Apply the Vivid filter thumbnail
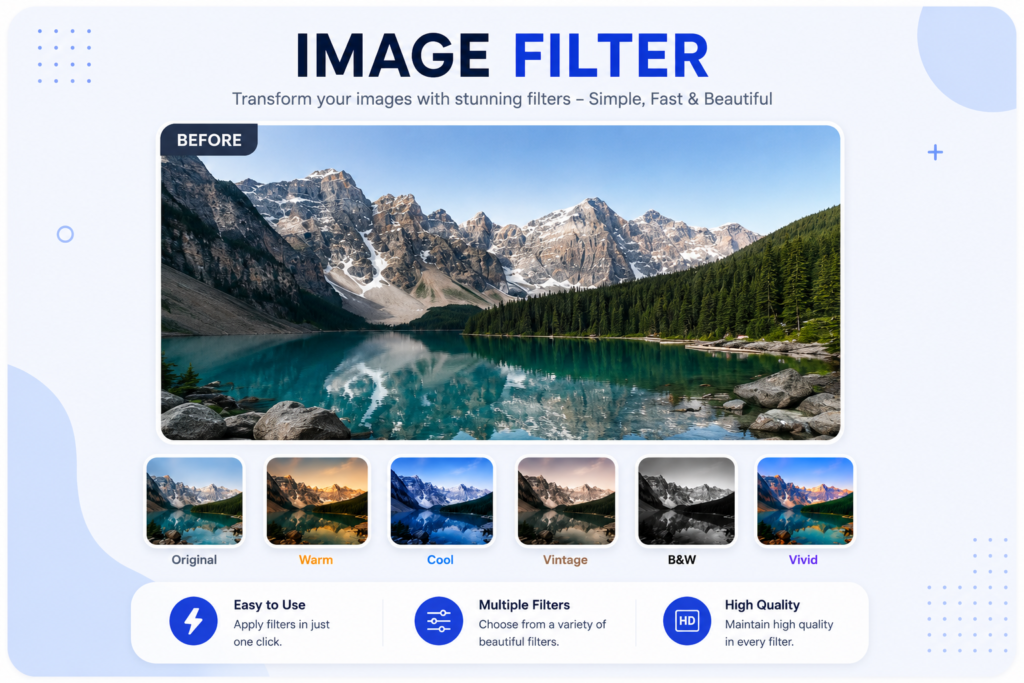 pyautogui.click(x=805, y=501)
